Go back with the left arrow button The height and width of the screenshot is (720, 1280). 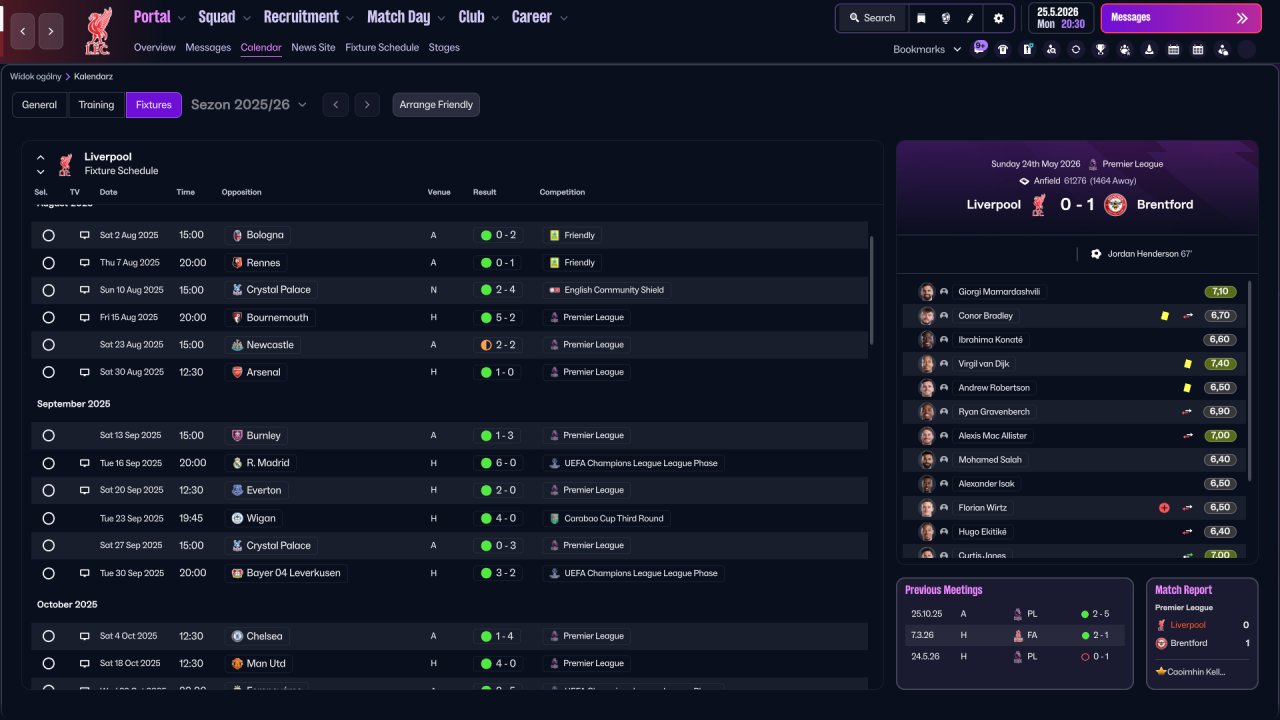tap(23, 31)
